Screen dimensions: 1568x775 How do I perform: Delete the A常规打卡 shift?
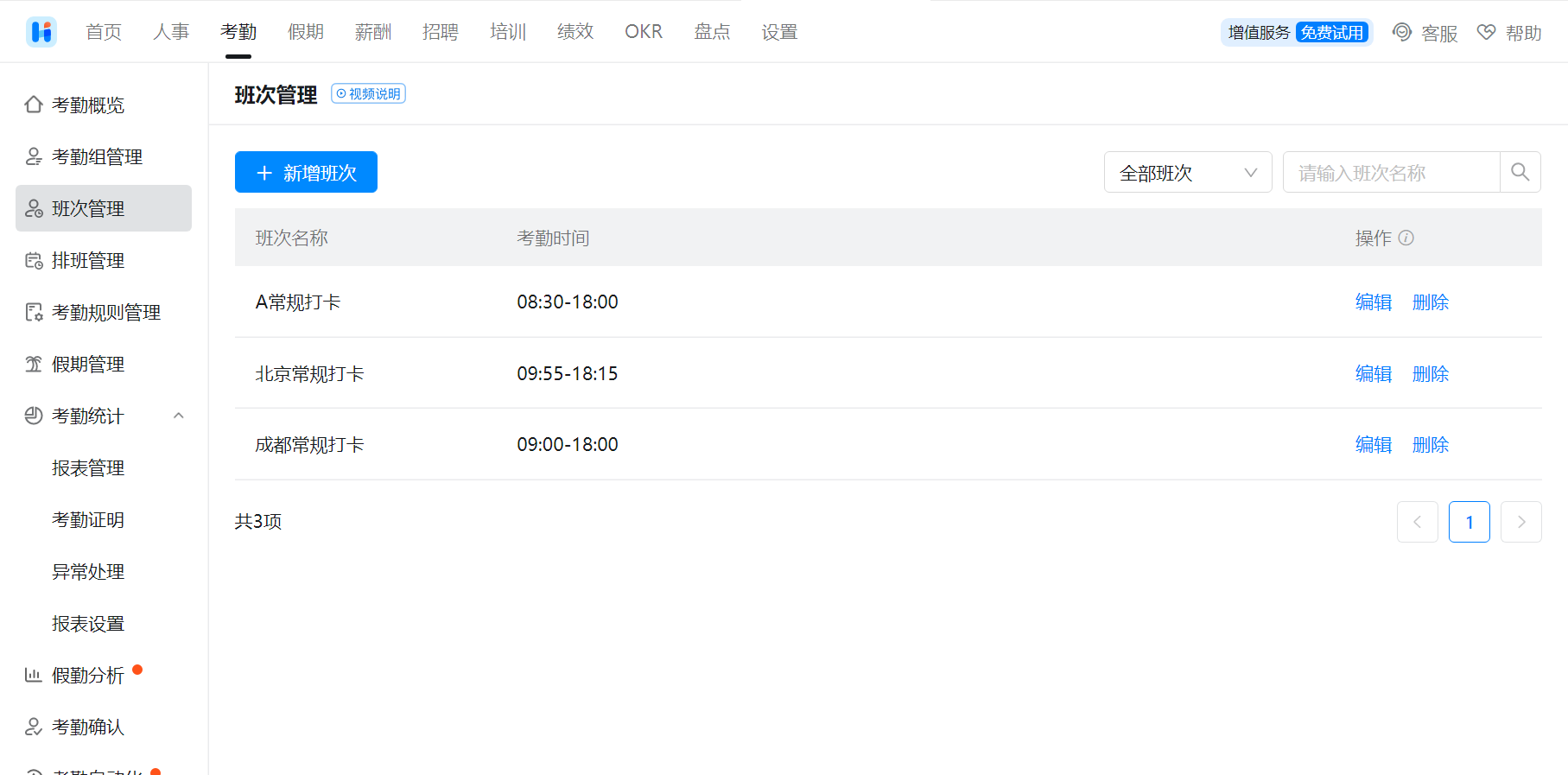(x=1431, y=302)
